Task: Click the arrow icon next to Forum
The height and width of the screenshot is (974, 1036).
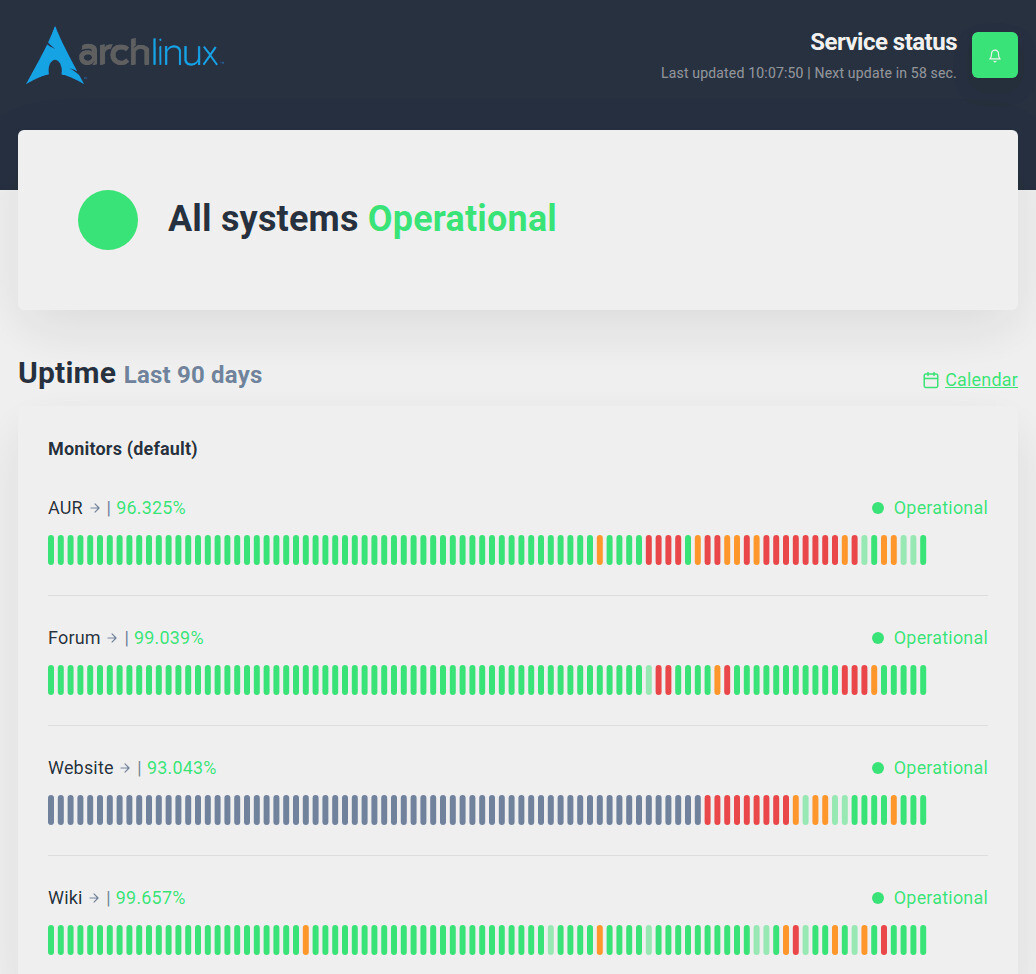Action: coord(112,638)
